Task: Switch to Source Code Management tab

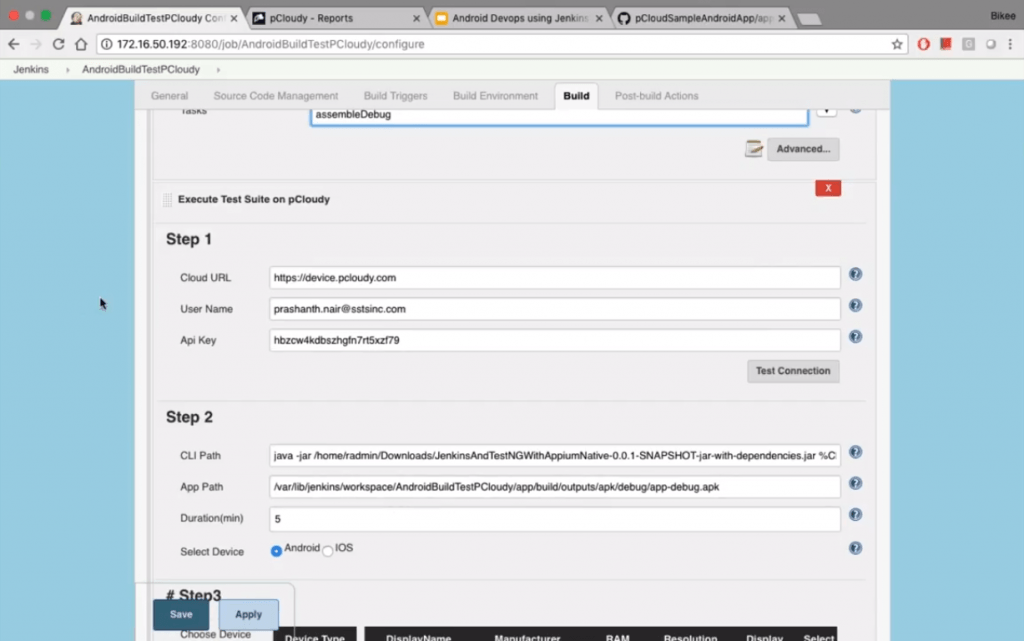Action: tap(276, 96)
